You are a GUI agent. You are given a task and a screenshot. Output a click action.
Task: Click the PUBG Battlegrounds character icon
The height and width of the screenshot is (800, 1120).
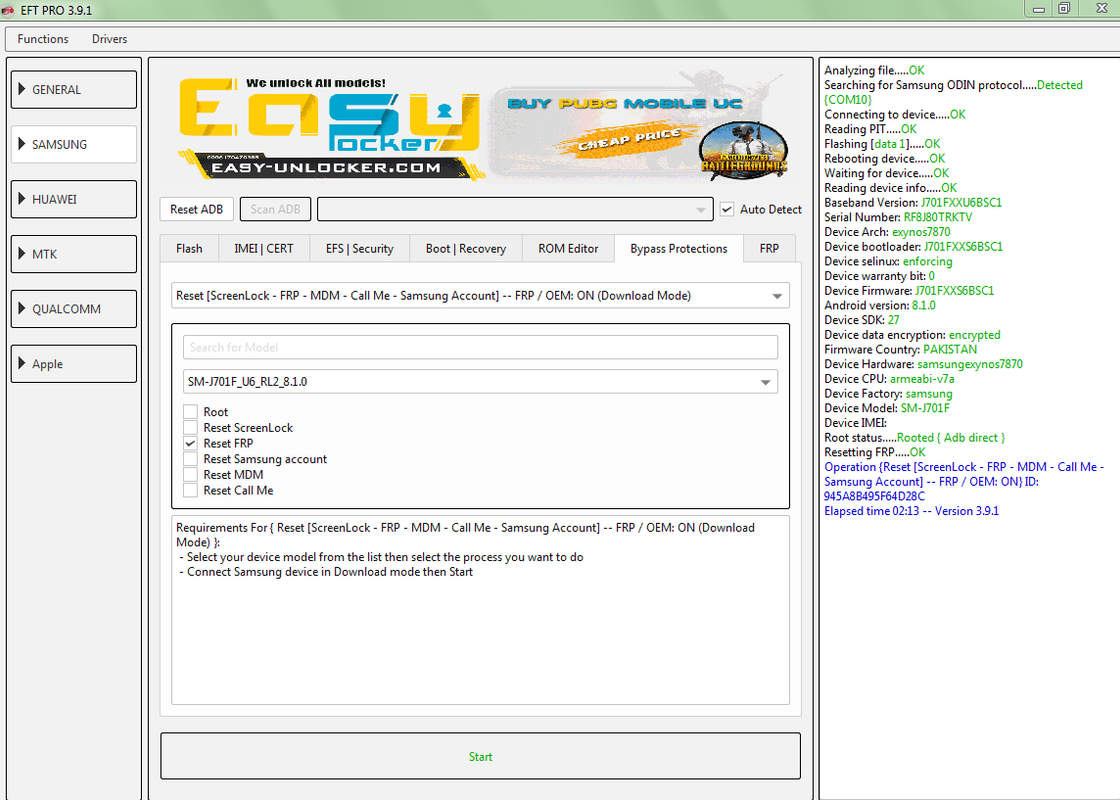(743, 150)
